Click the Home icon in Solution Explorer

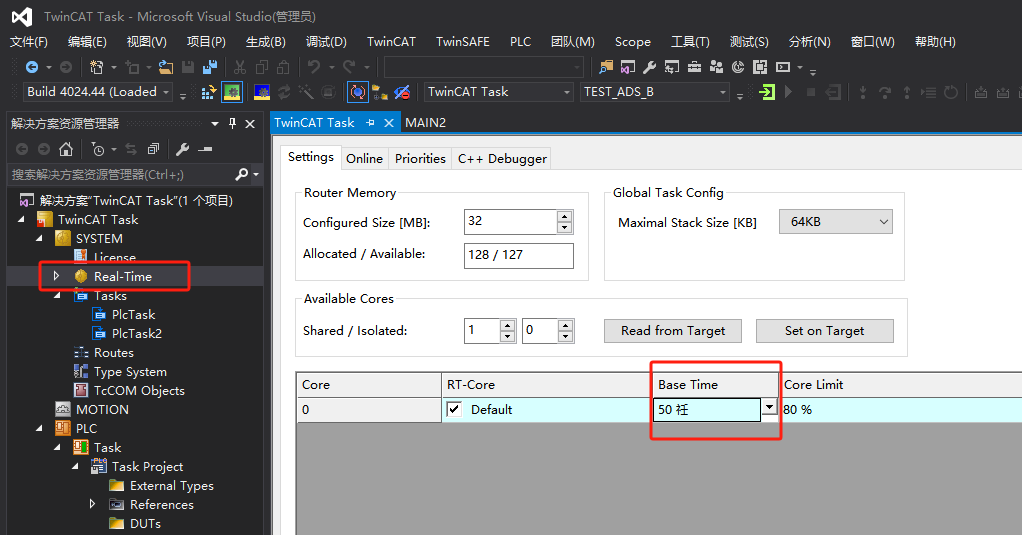coord(66,149)
